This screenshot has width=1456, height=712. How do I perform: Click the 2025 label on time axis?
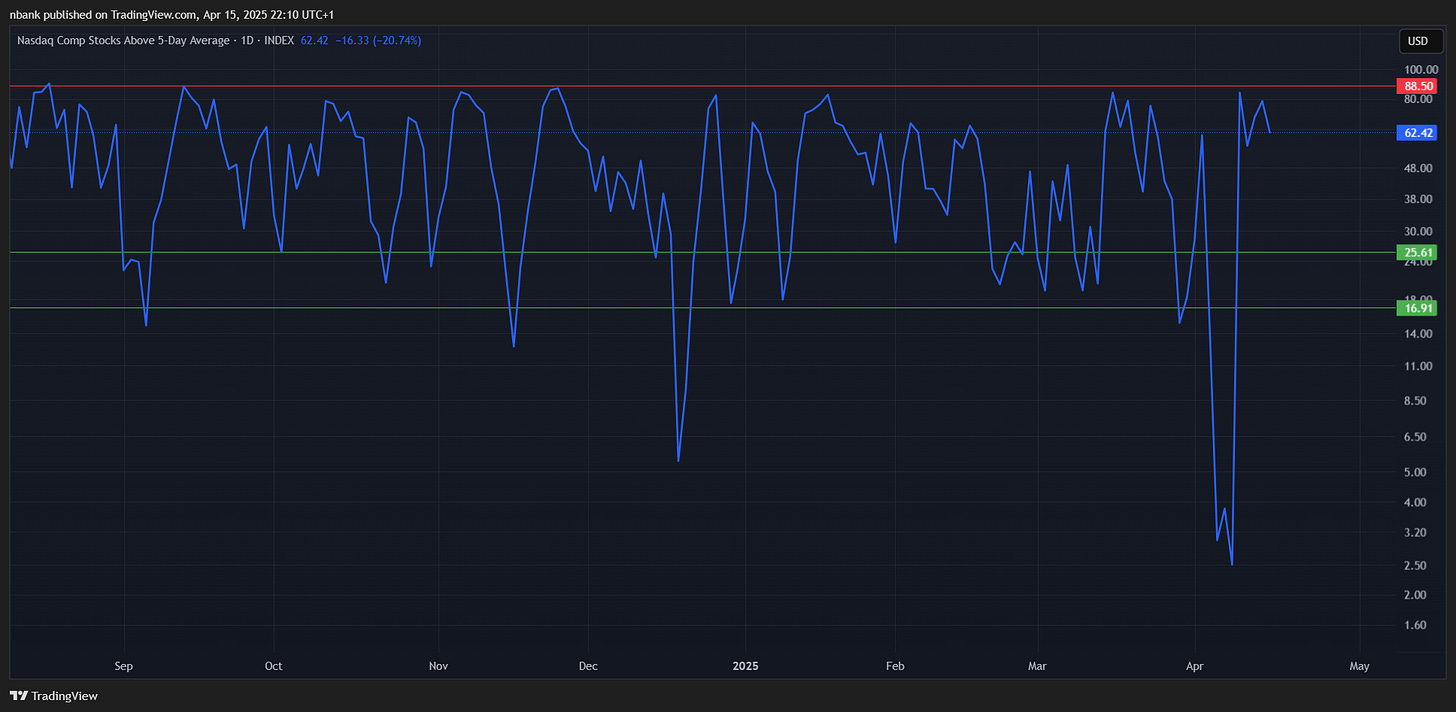pyautogui.click(x=745, y=665)
